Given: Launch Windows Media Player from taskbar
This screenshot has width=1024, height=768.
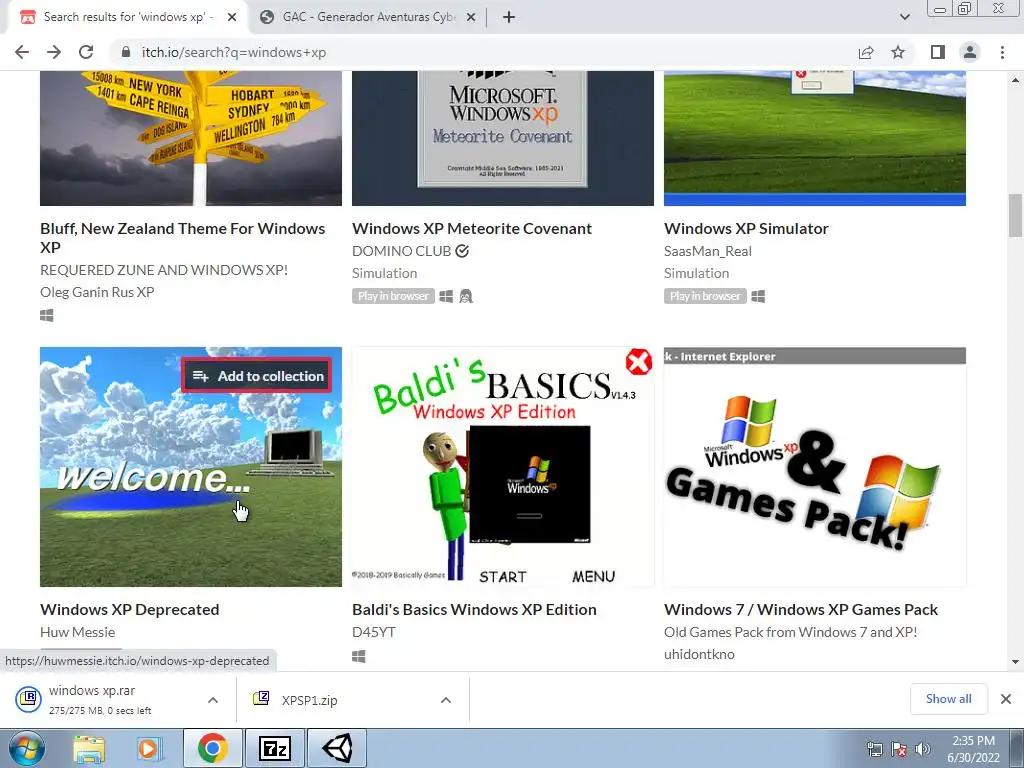Looking at the screenshot, I should tap(149, 749).
